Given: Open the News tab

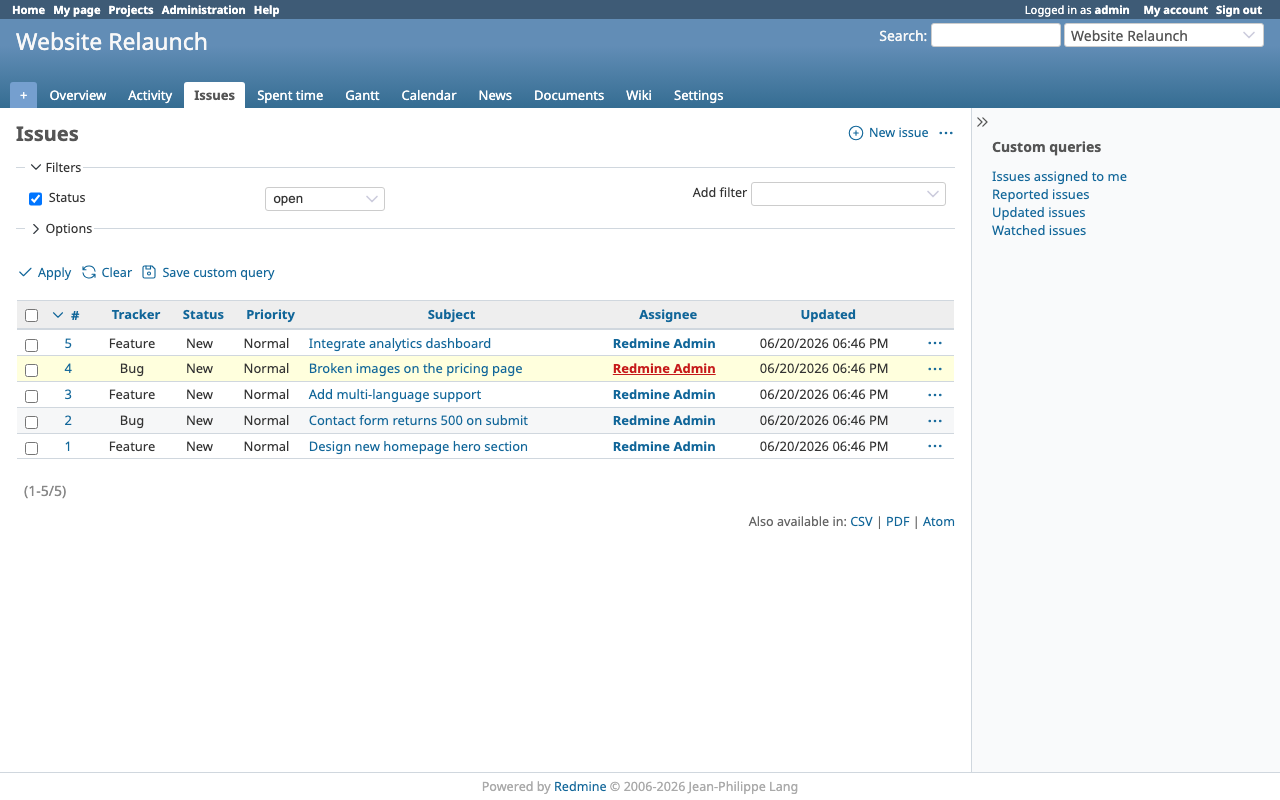Looking at the screenshot, I should (x=495, y=95).
